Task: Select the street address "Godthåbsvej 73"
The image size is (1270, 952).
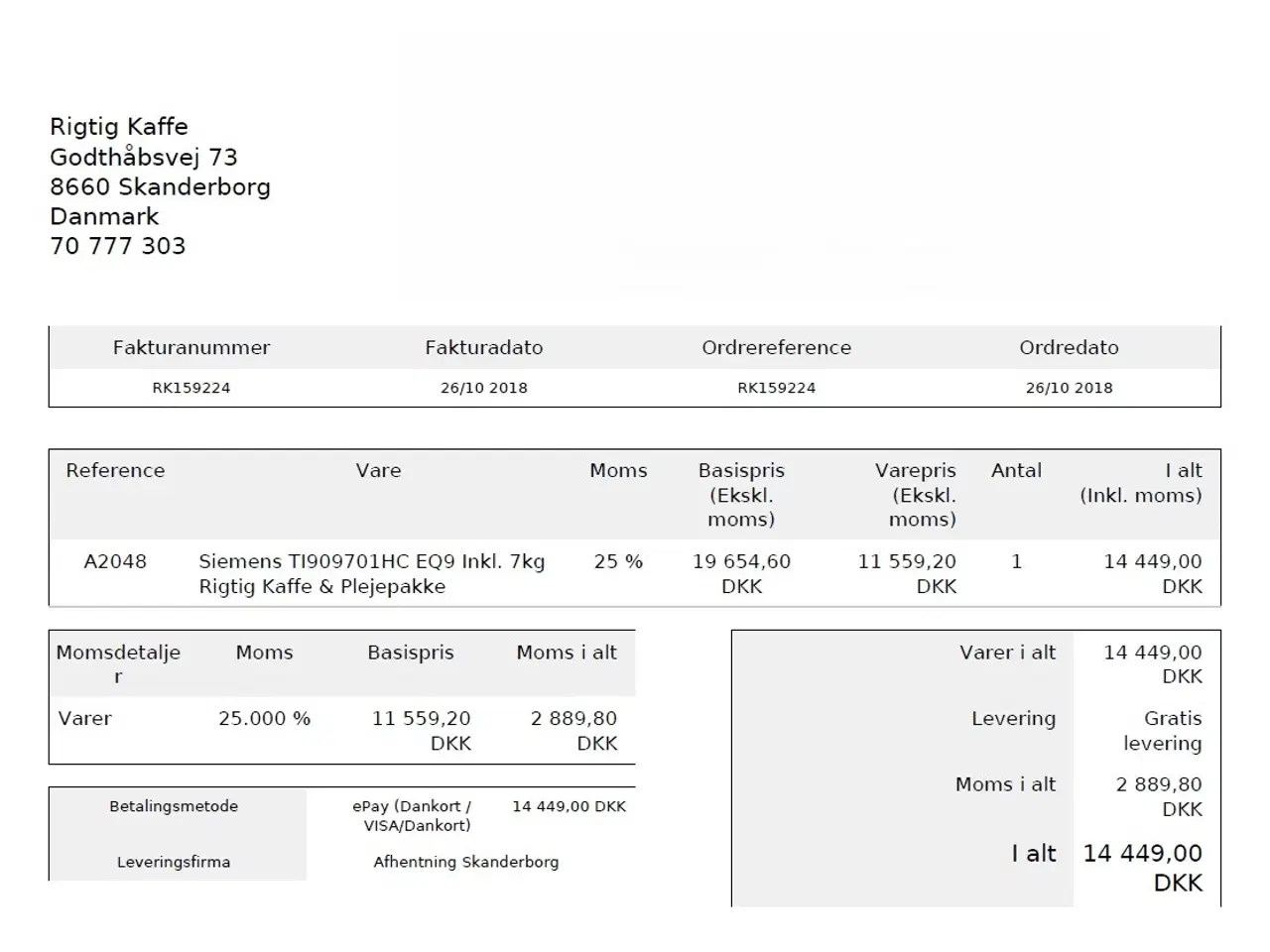Action: [x=144, y=157]
